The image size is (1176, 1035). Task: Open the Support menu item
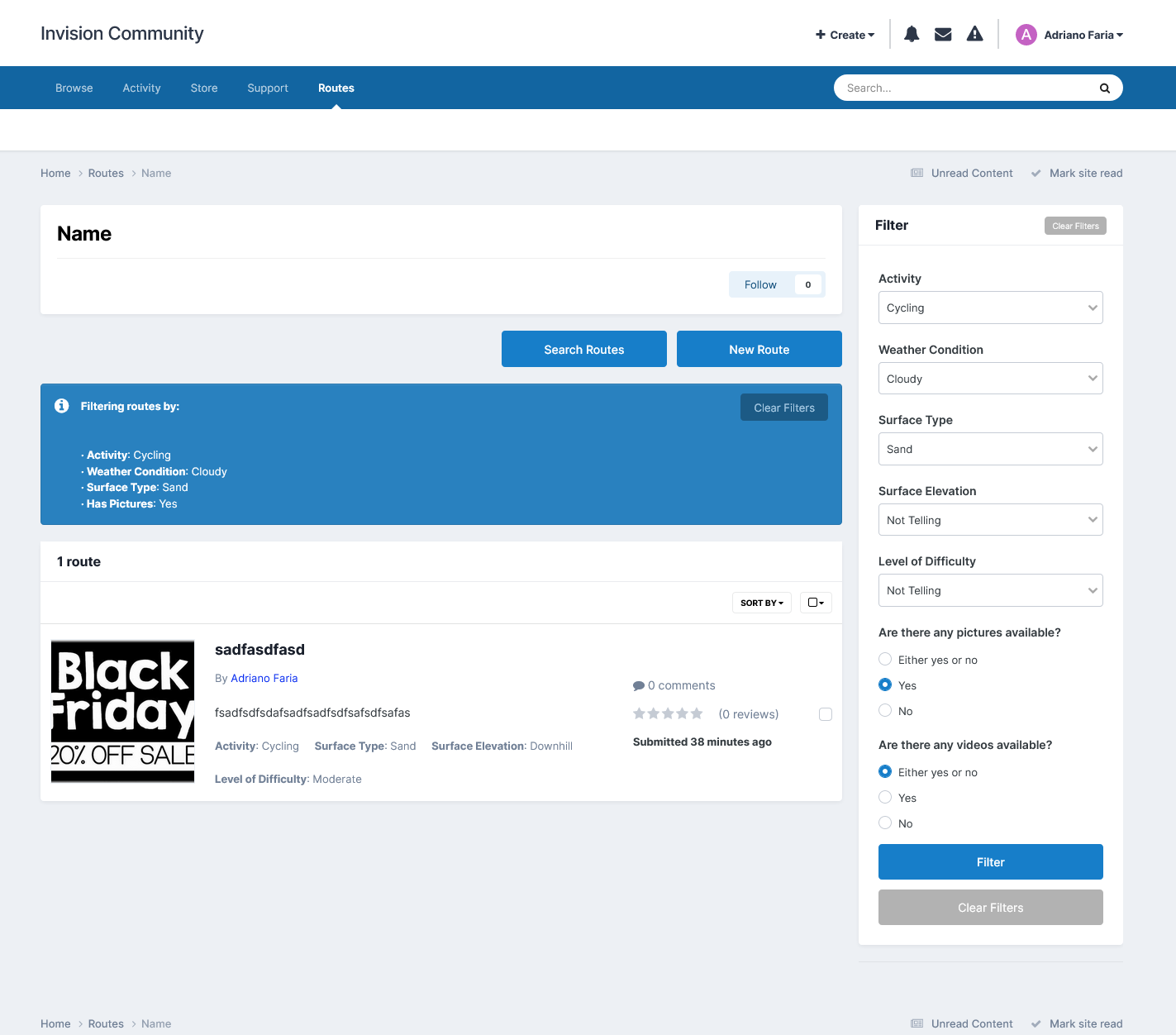268,88
